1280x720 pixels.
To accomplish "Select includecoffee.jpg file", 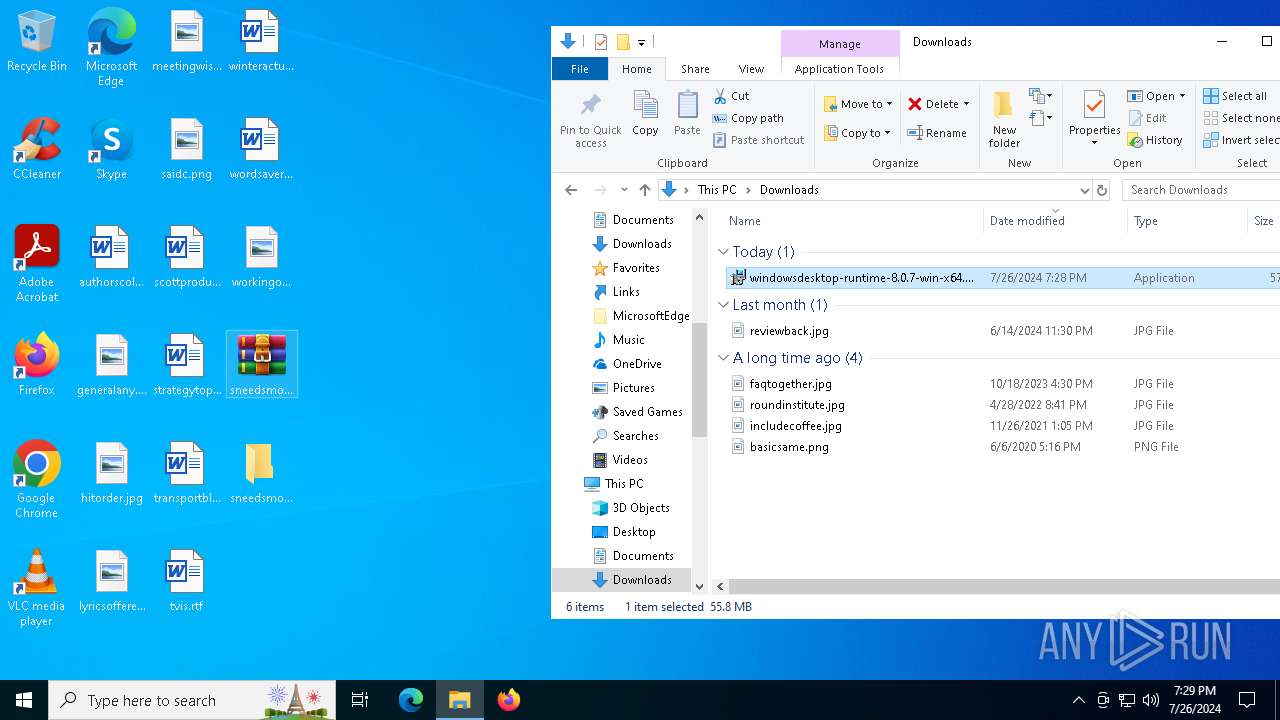I will 795,426.
